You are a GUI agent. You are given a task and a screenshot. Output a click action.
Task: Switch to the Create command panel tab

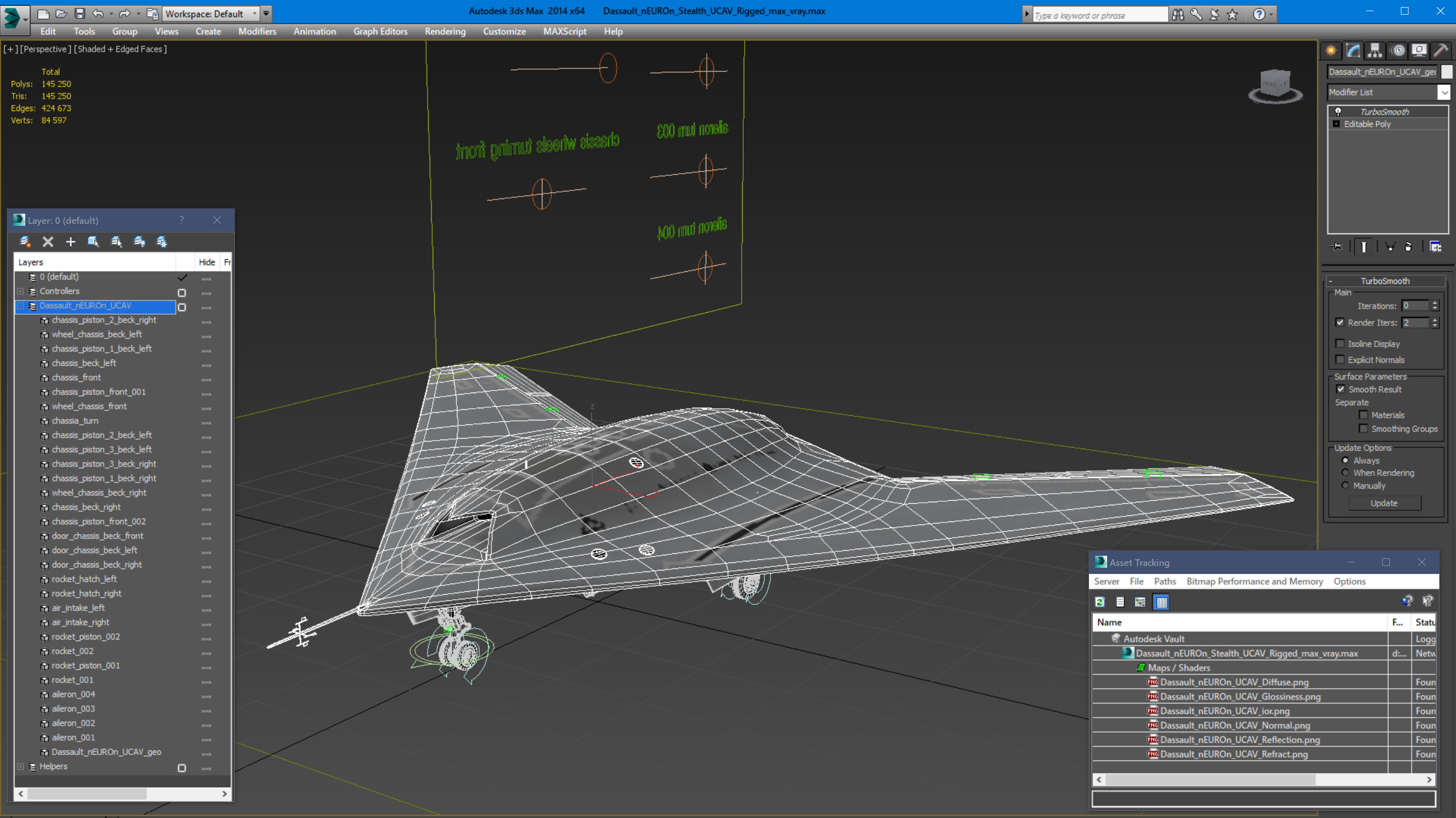point(1331,51)
